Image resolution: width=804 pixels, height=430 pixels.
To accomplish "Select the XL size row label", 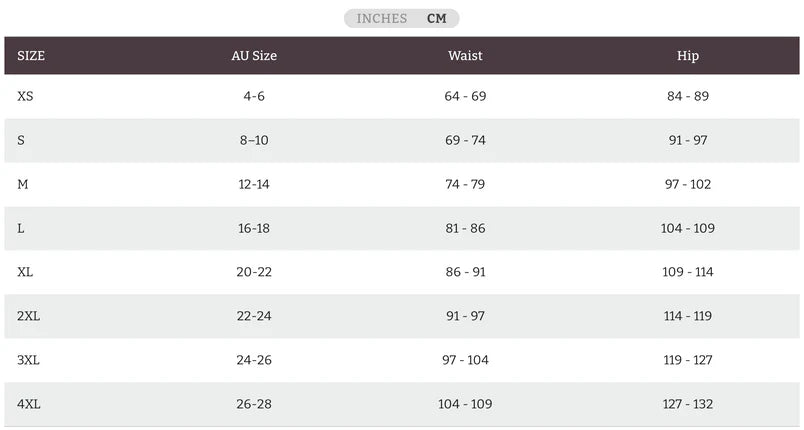I will [26, 272].
